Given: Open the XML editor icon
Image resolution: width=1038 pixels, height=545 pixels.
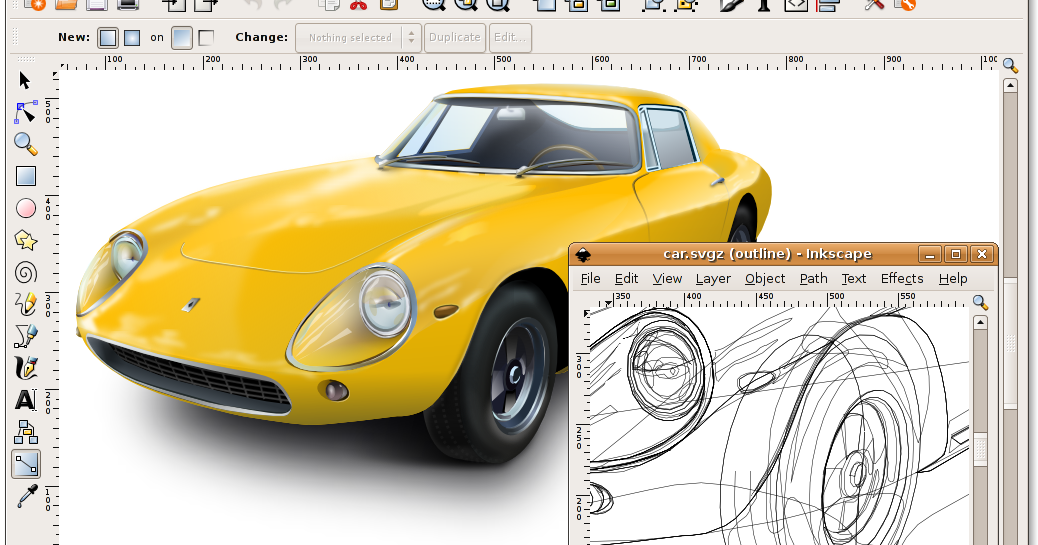Looking at the screenshot, I should point(796,5).
